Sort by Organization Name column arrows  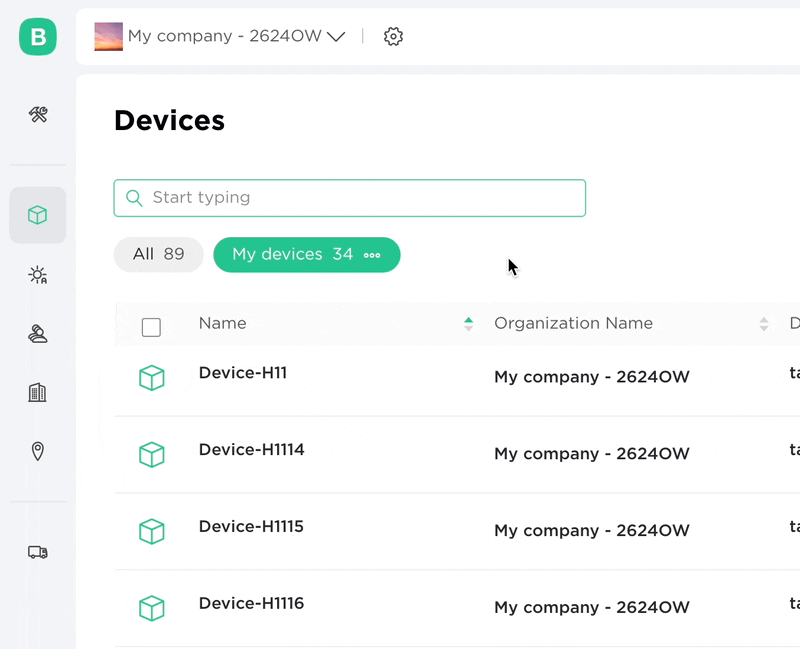tap(764, 324)
